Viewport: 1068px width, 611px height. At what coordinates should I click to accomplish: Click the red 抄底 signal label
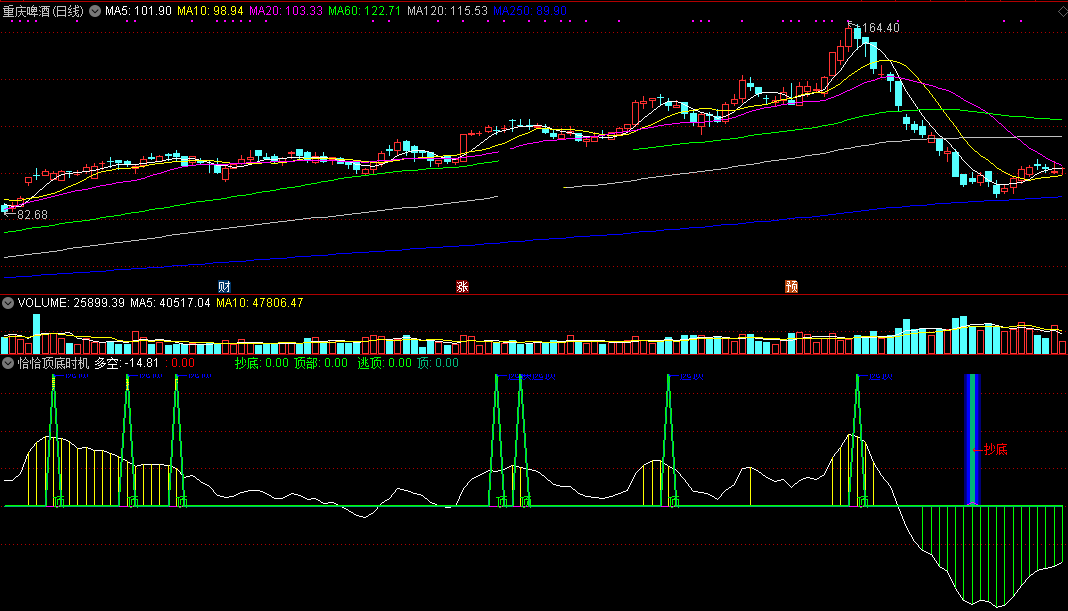point(995,450)
